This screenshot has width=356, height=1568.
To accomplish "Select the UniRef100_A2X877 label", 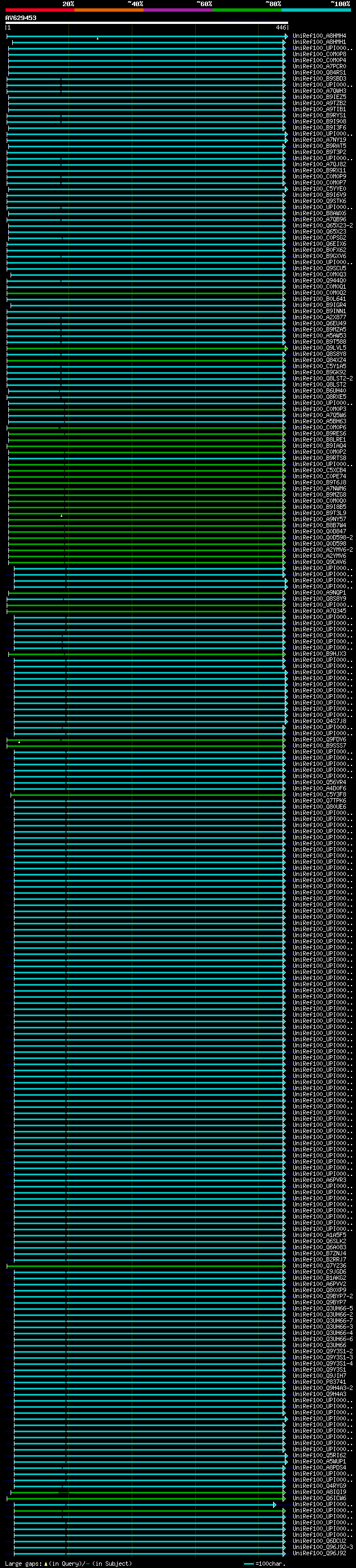I will [319, 317].
